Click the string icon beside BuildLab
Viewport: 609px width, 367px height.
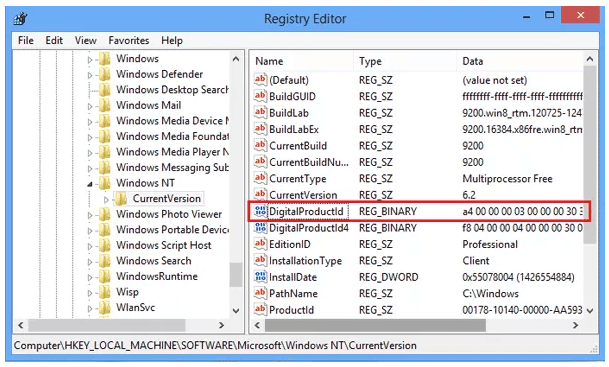[x=260, y=112]
